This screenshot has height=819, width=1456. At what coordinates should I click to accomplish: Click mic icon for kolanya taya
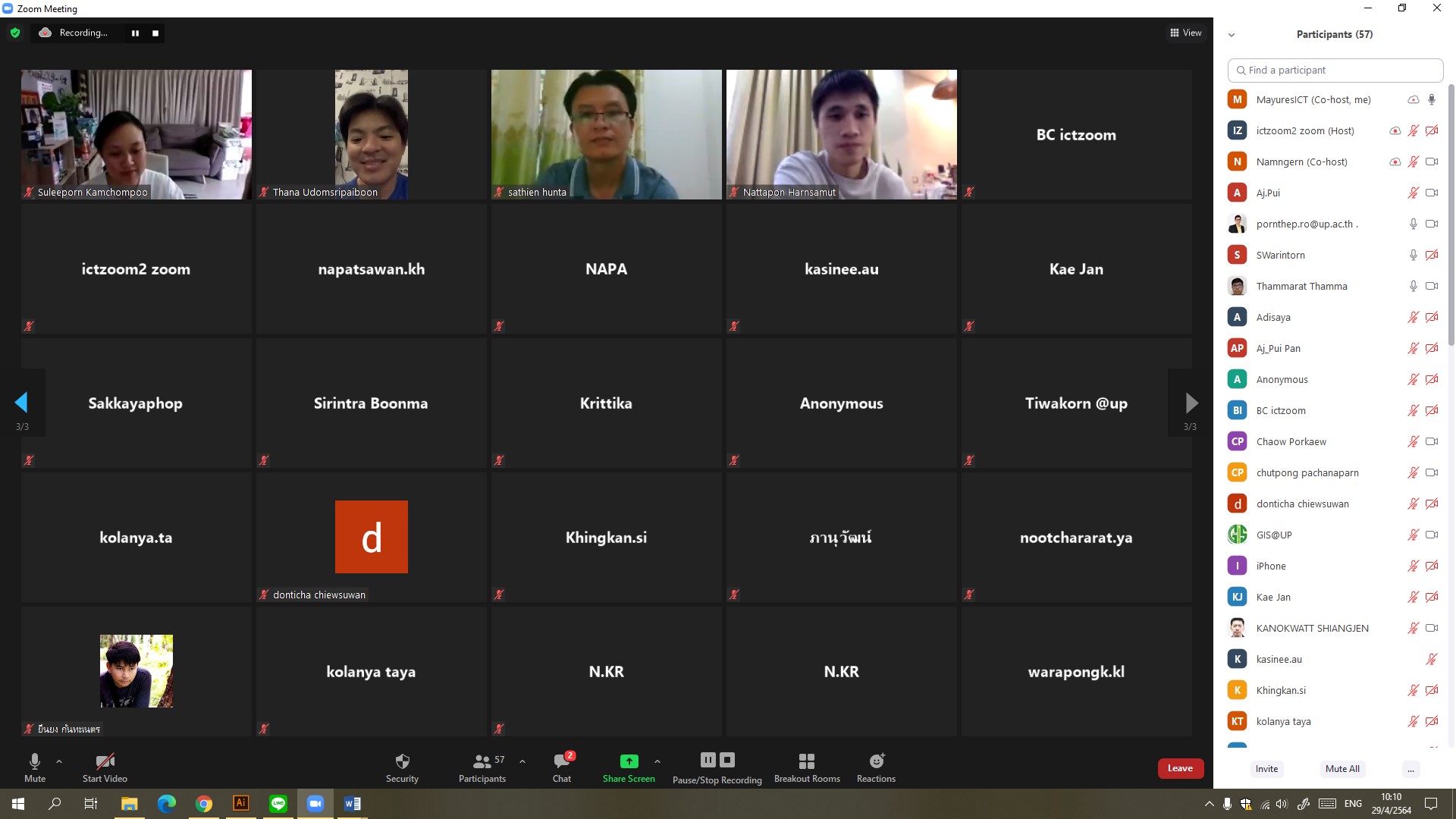coord(1413,721)
